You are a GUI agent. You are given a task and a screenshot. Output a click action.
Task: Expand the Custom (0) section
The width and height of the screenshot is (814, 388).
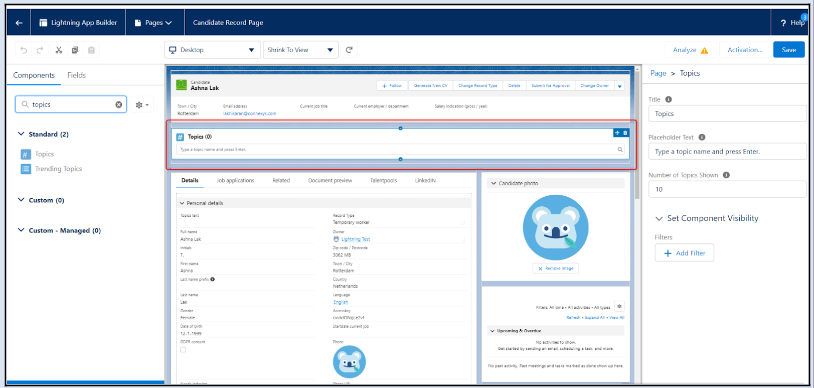point(40,200)
